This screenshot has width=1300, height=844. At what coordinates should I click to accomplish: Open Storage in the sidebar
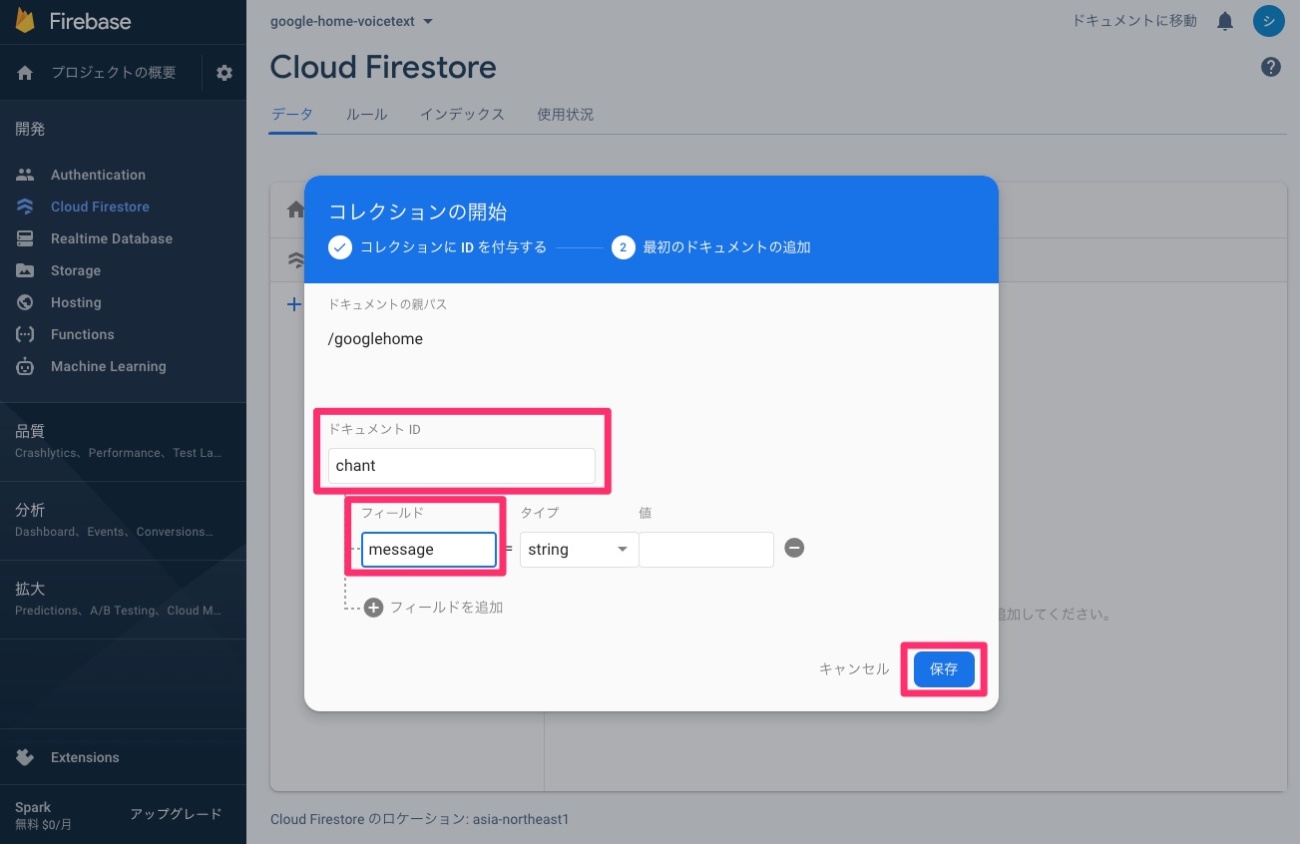pos(76,271)
